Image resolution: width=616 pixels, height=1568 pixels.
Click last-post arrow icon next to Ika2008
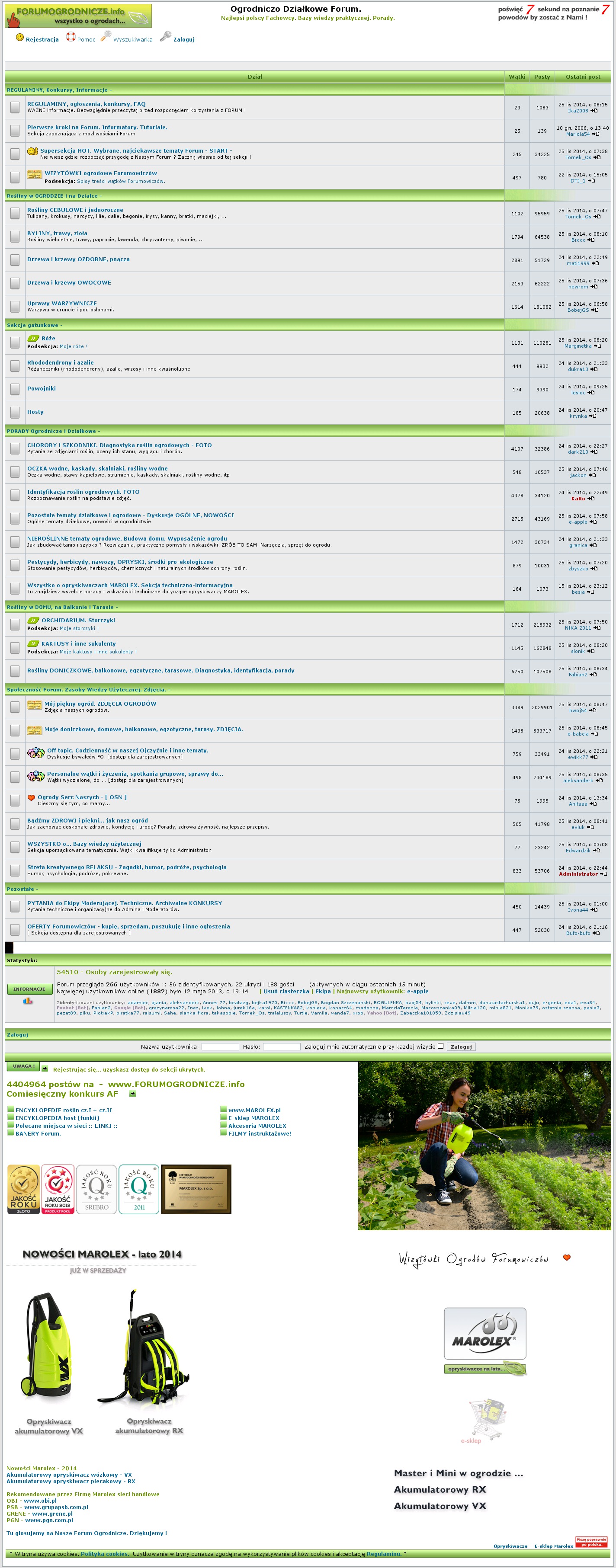tap(594, 111)
